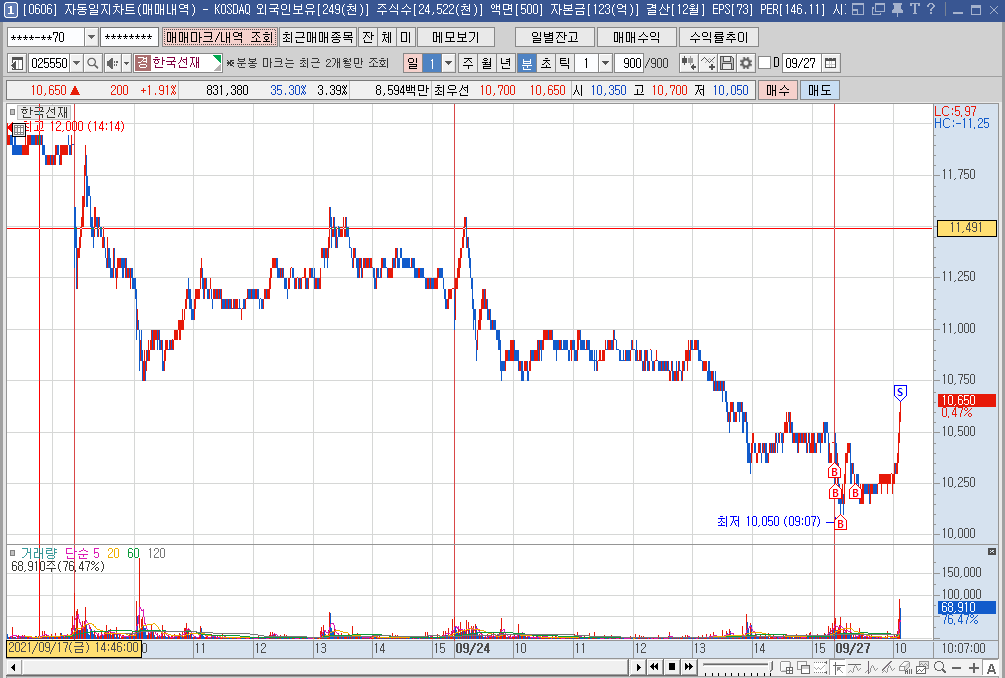The width and height of the screenshot is (1005, 678).
Task: Click the chart zoom magnifier icon
Action: tap(940, 667)
